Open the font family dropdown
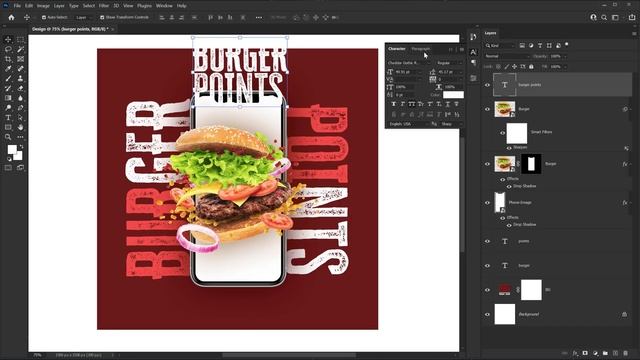The image size is (640, 360). coord(409,63)
